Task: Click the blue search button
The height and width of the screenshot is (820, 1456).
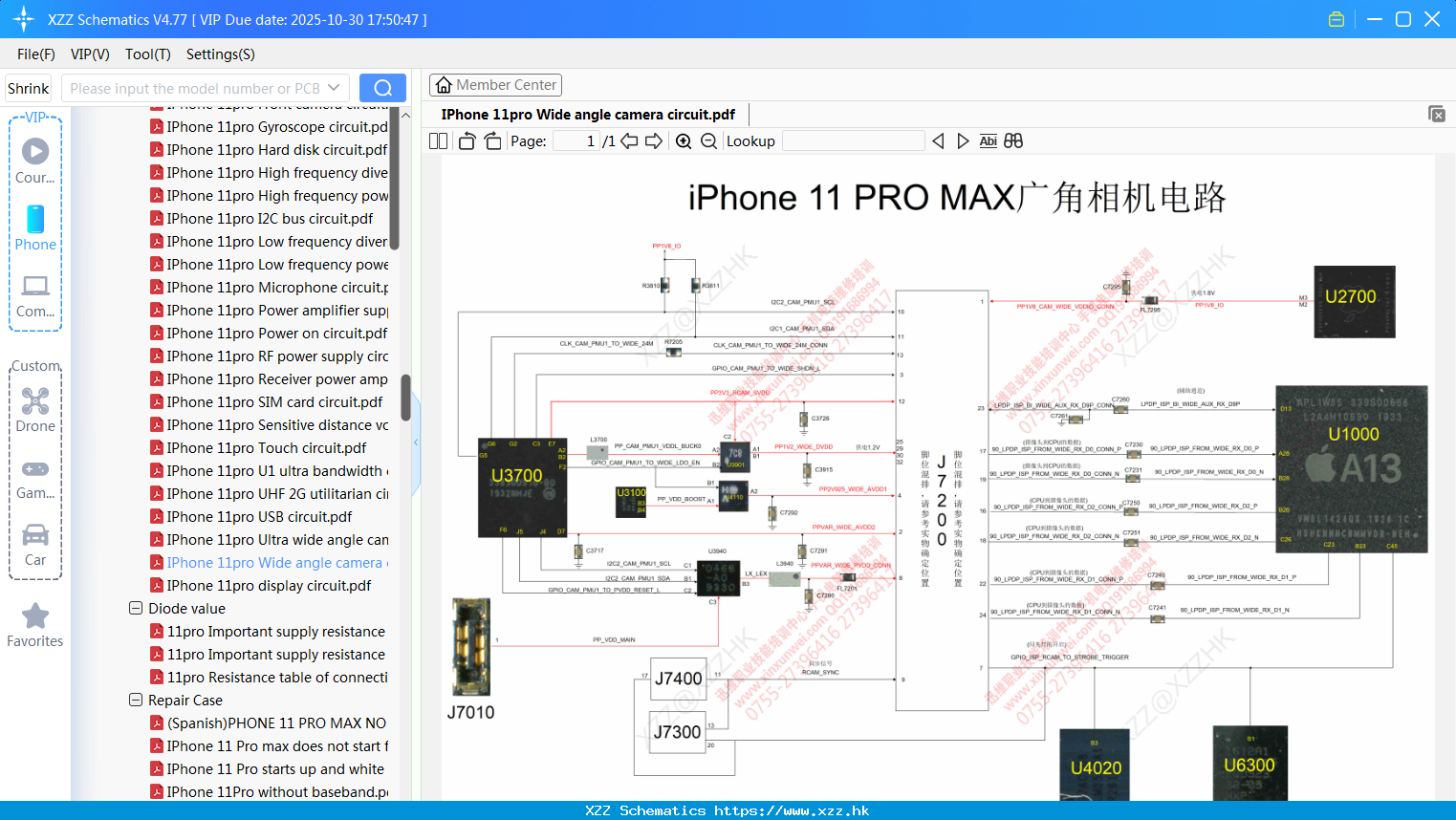Action: (x=382, y=88)
